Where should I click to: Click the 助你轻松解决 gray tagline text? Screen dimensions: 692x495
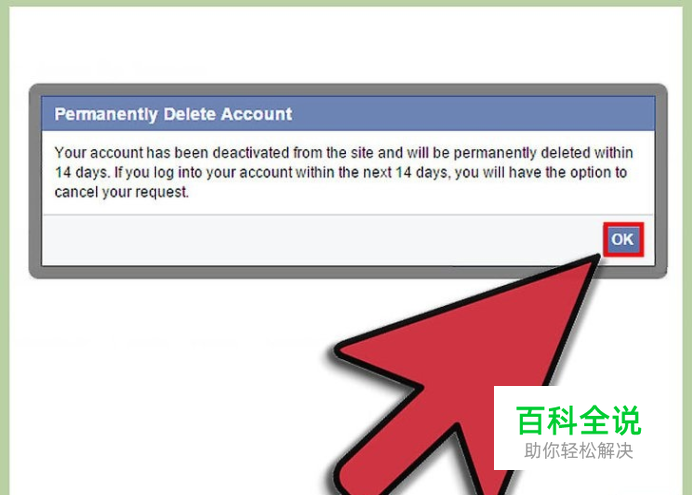pyautogui.click(x=578, y=451)
